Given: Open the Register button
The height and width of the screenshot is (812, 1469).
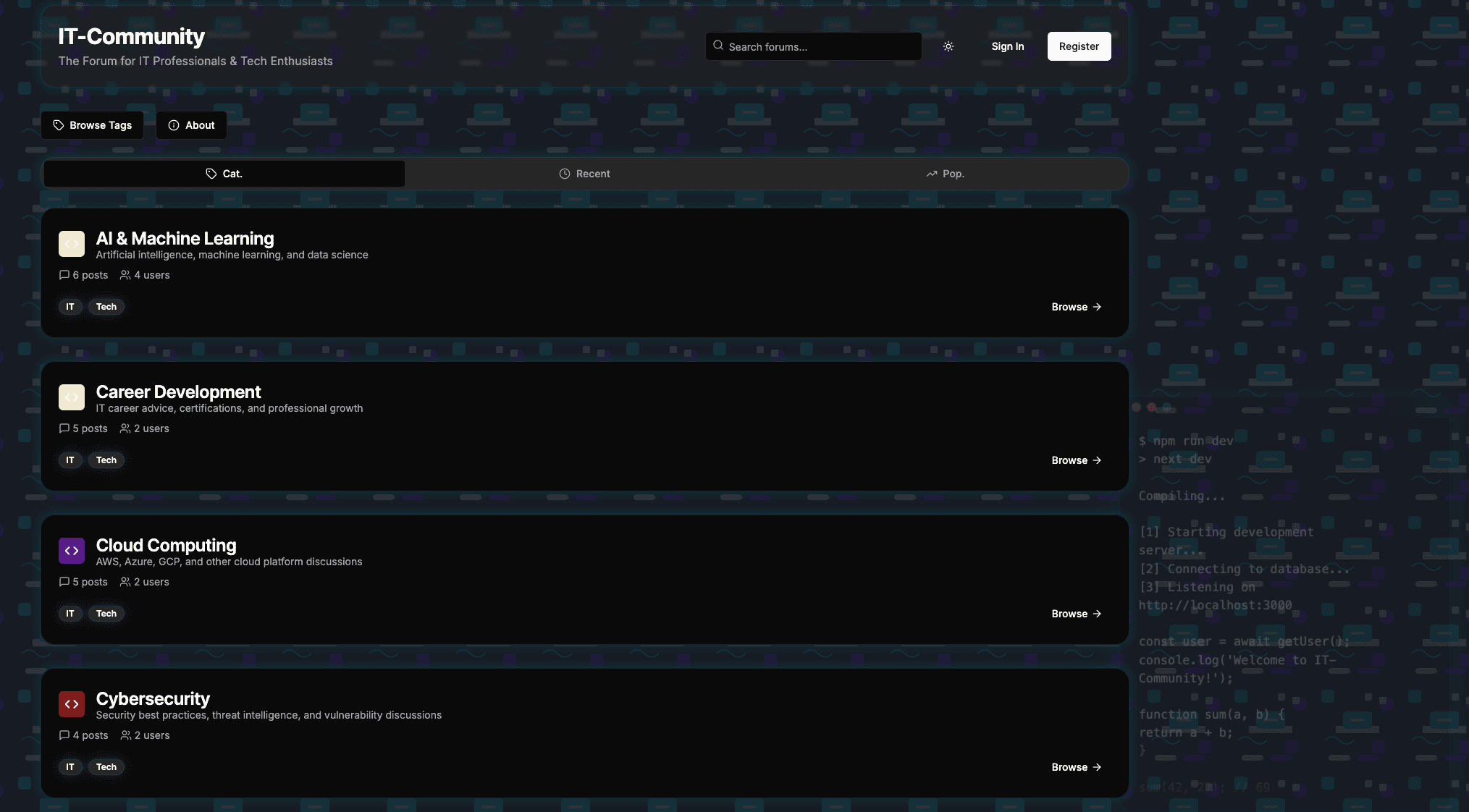Looking at the screenshot, I should 1079,46.
